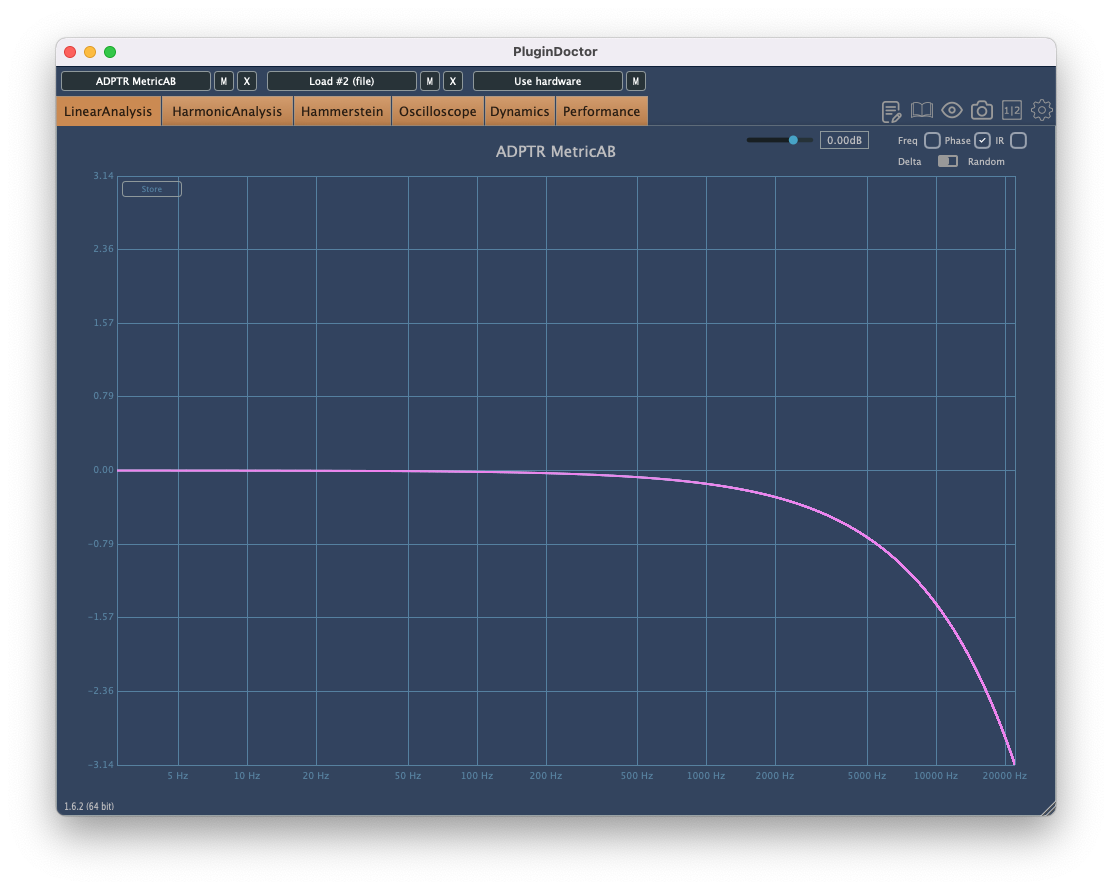
Task: Click the Delta label
Action: pos(909,162)
